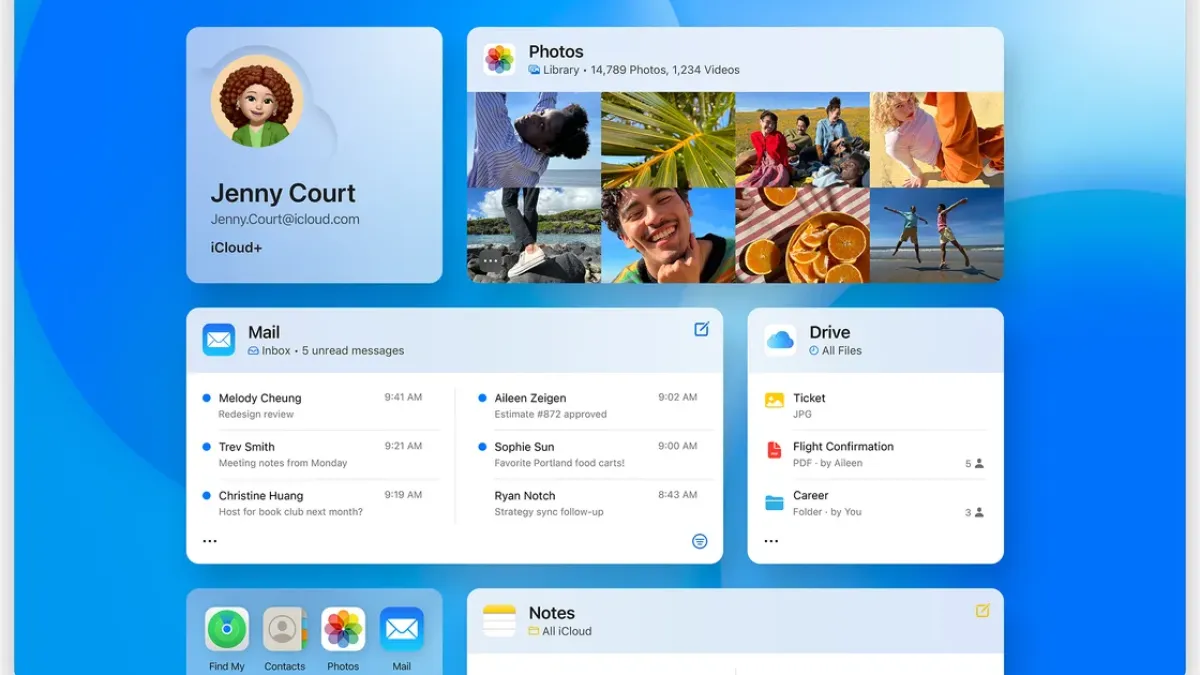Screen dimensions: 1200x675
Task: Open the Ticket file row
Action: pyautogui.click(x=875, y=405)
